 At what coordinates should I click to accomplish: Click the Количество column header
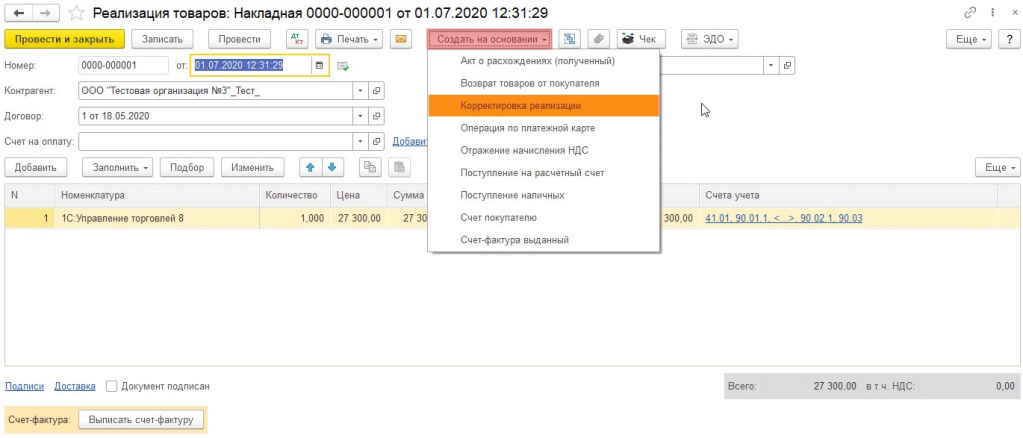tap(295, 195)
